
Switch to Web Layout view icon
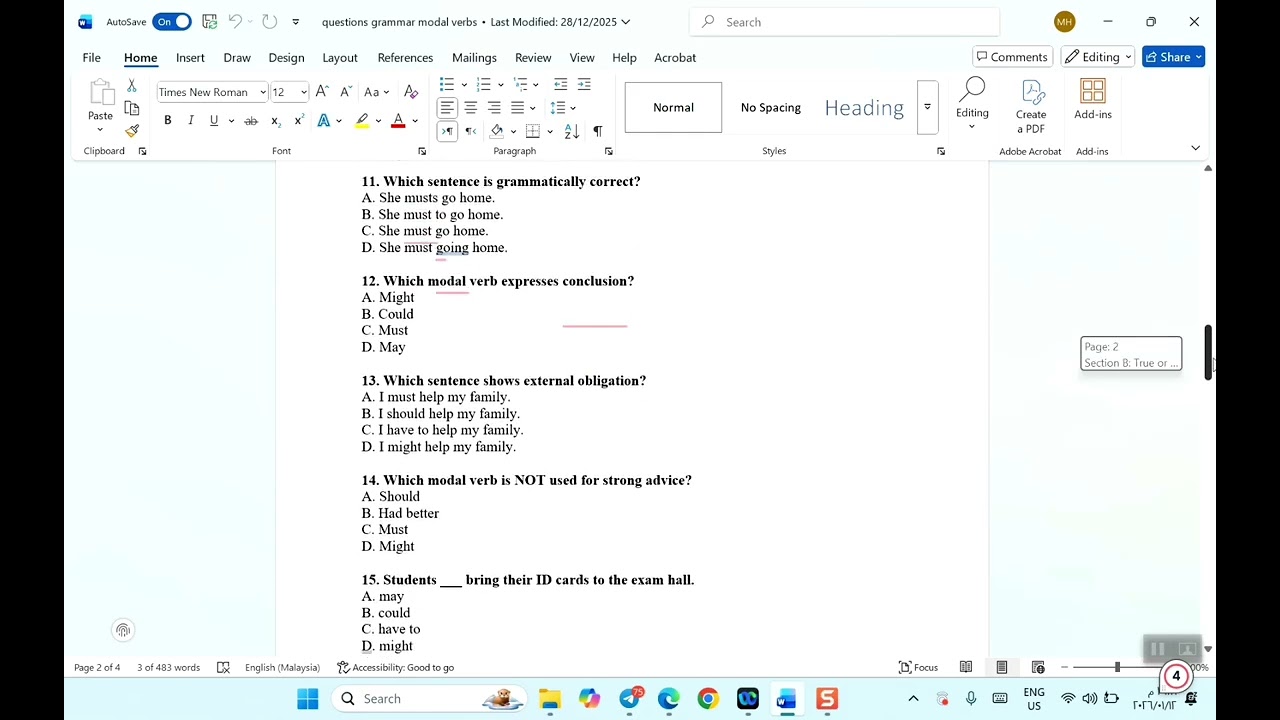coord(1038,667)
